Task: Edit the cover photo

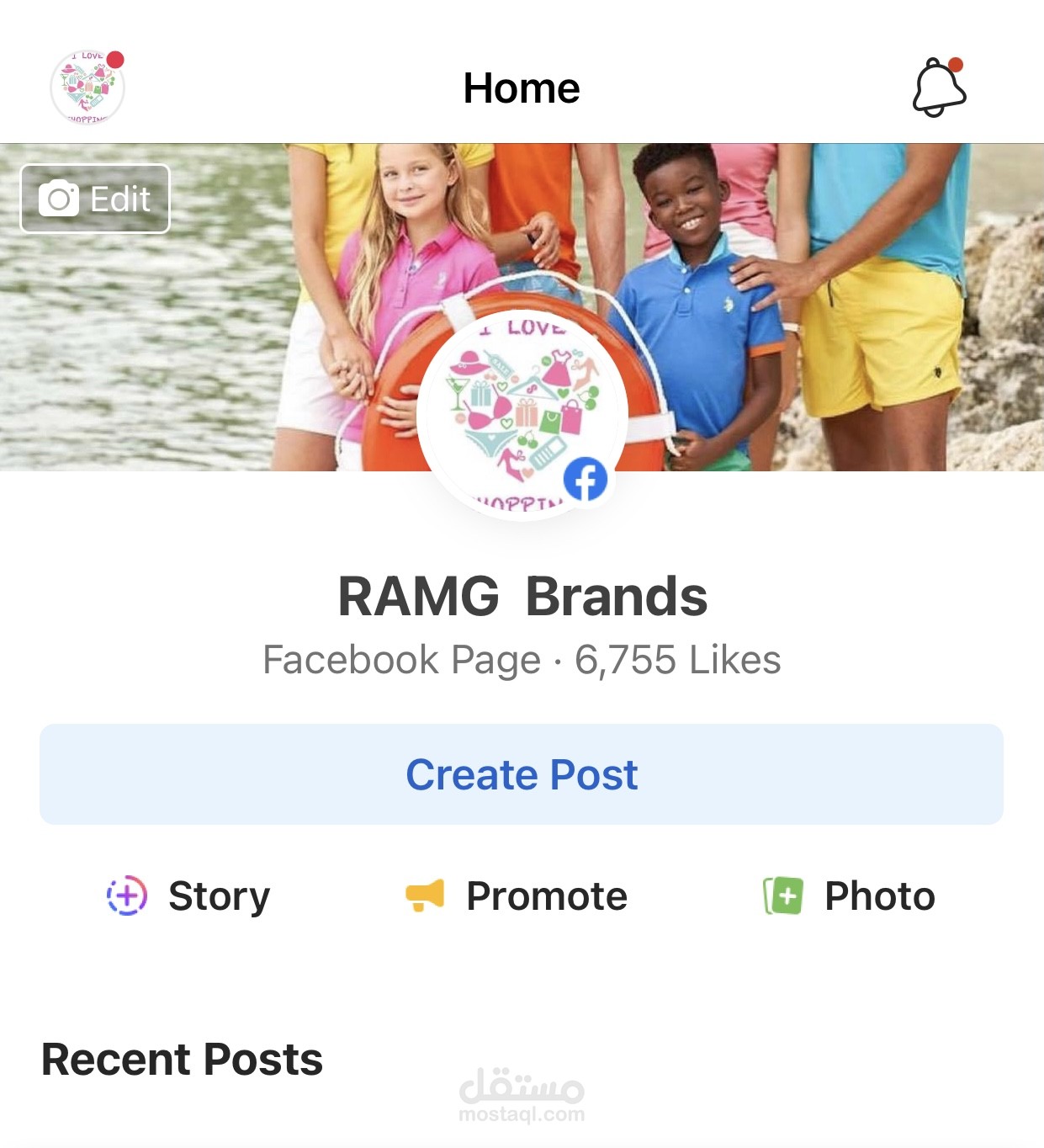Action: click(95, 199)
